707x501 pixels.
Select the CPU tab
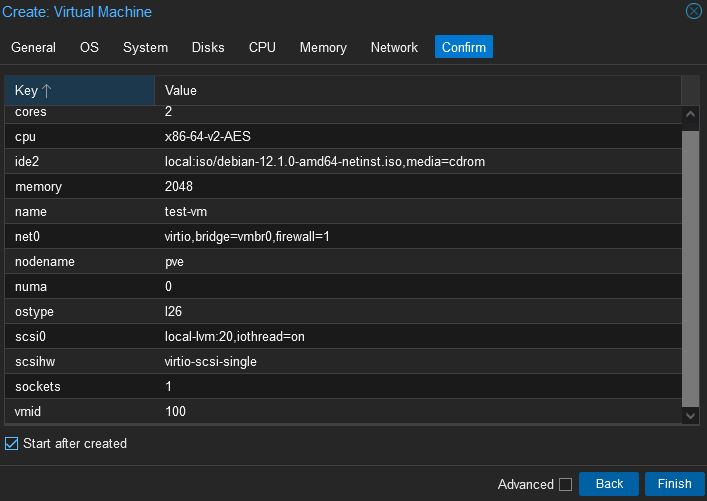[262, 47]
